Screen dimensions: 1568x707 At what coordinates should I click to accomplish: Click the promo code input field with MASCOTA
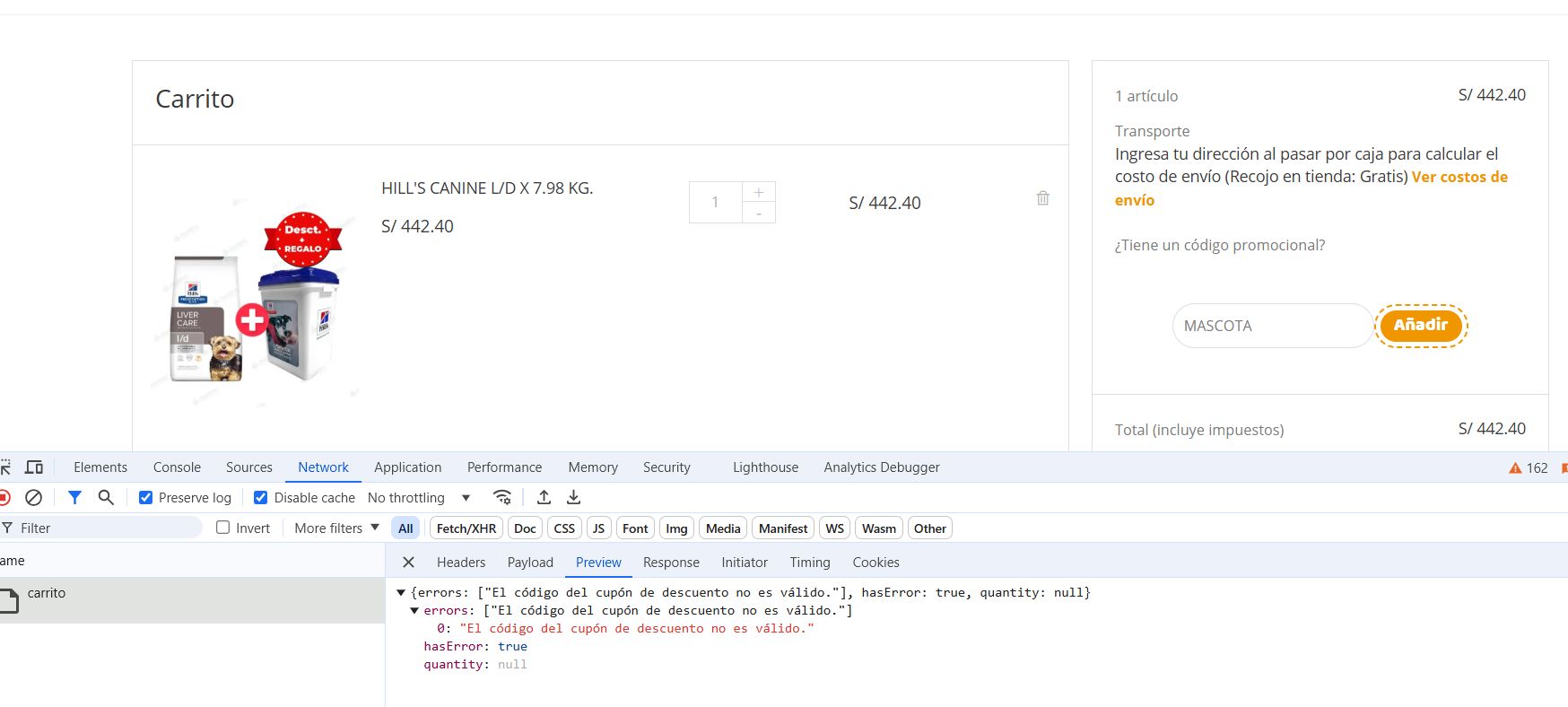pyautogui.click(x=1271, y=326)
